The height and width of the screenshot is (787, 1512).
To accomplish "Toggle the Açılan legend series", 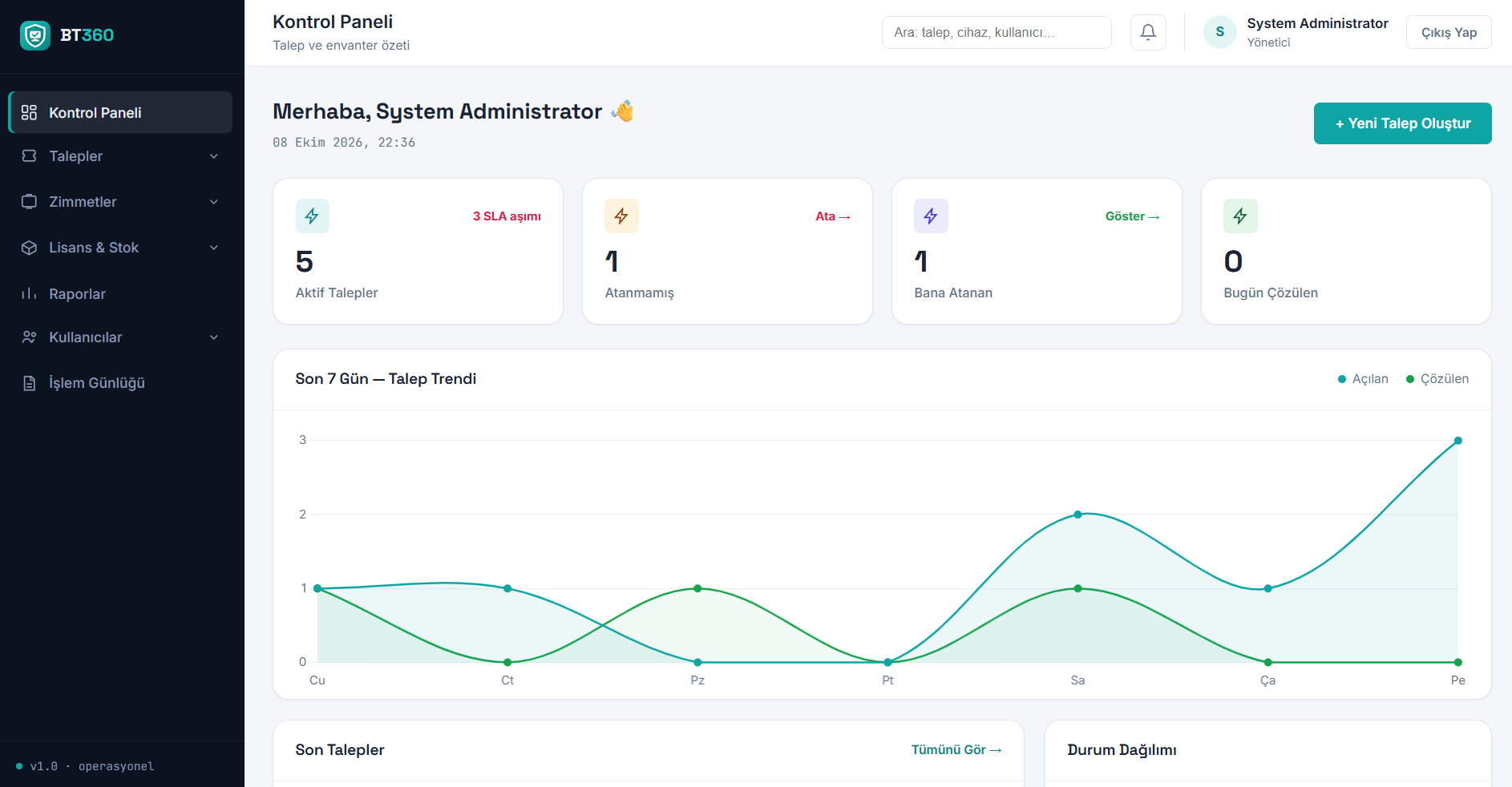I will pyautogui.click(x=1363, y=379).
